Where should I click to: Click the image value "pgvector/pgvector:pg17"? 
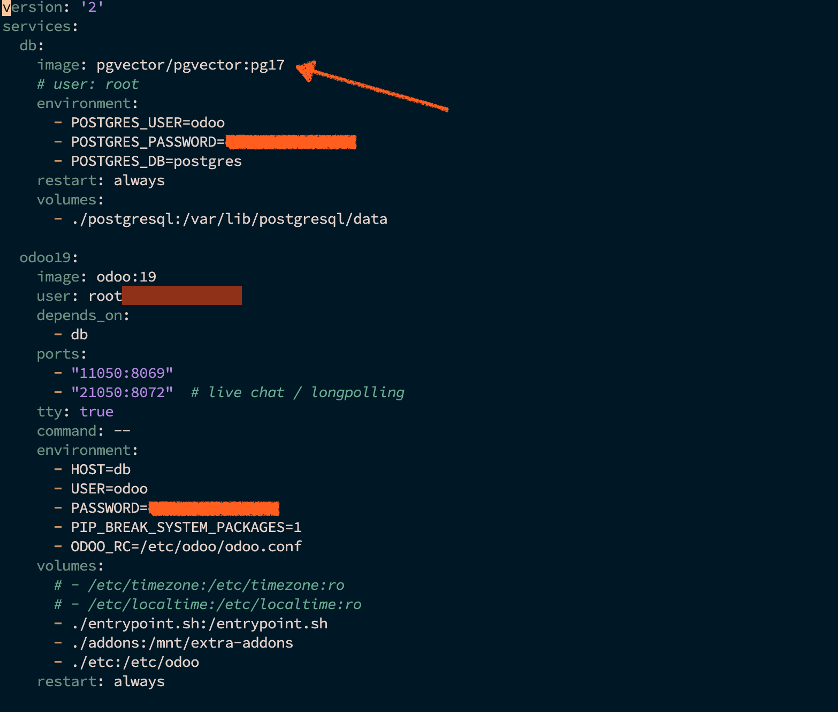(190, 65)
